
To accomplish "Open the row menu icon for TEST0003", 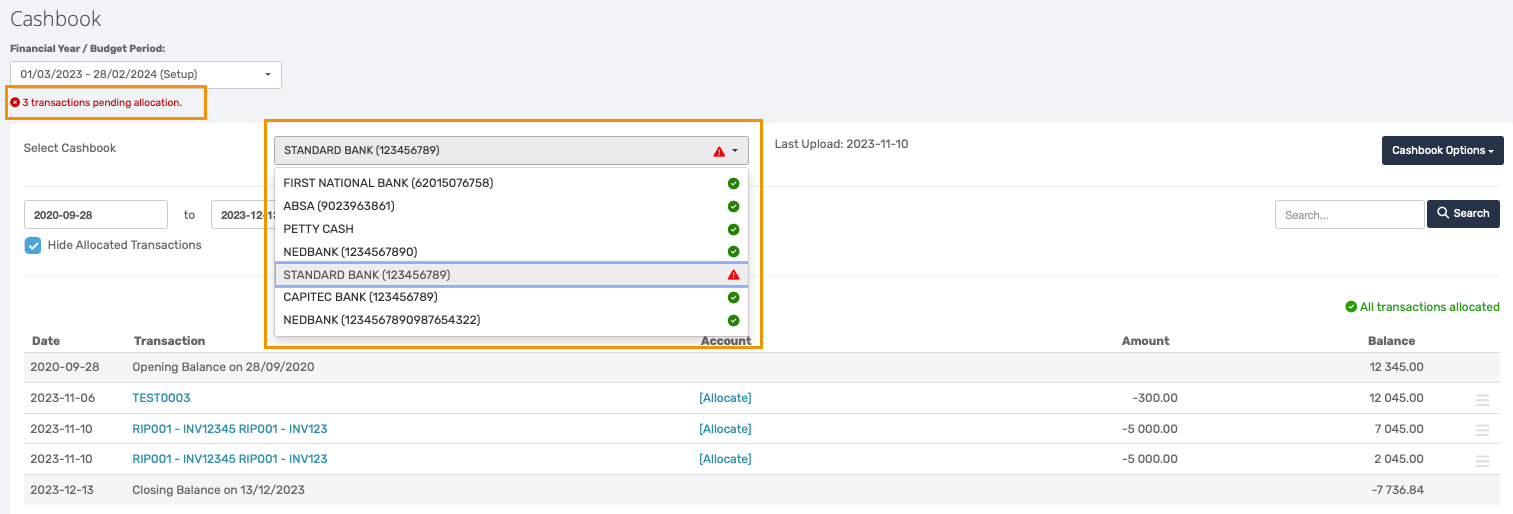I will tap(1482, 400).
